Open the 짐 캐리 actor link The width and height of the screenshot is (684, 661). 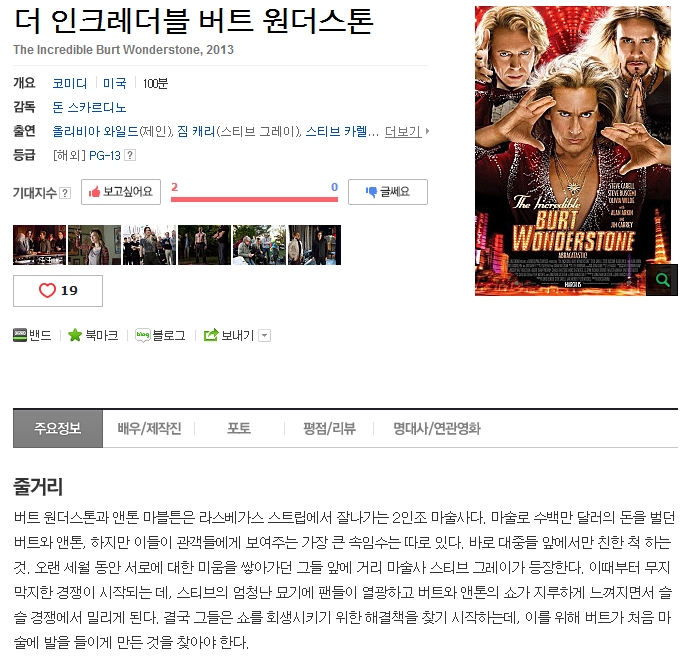pos(196,131)
